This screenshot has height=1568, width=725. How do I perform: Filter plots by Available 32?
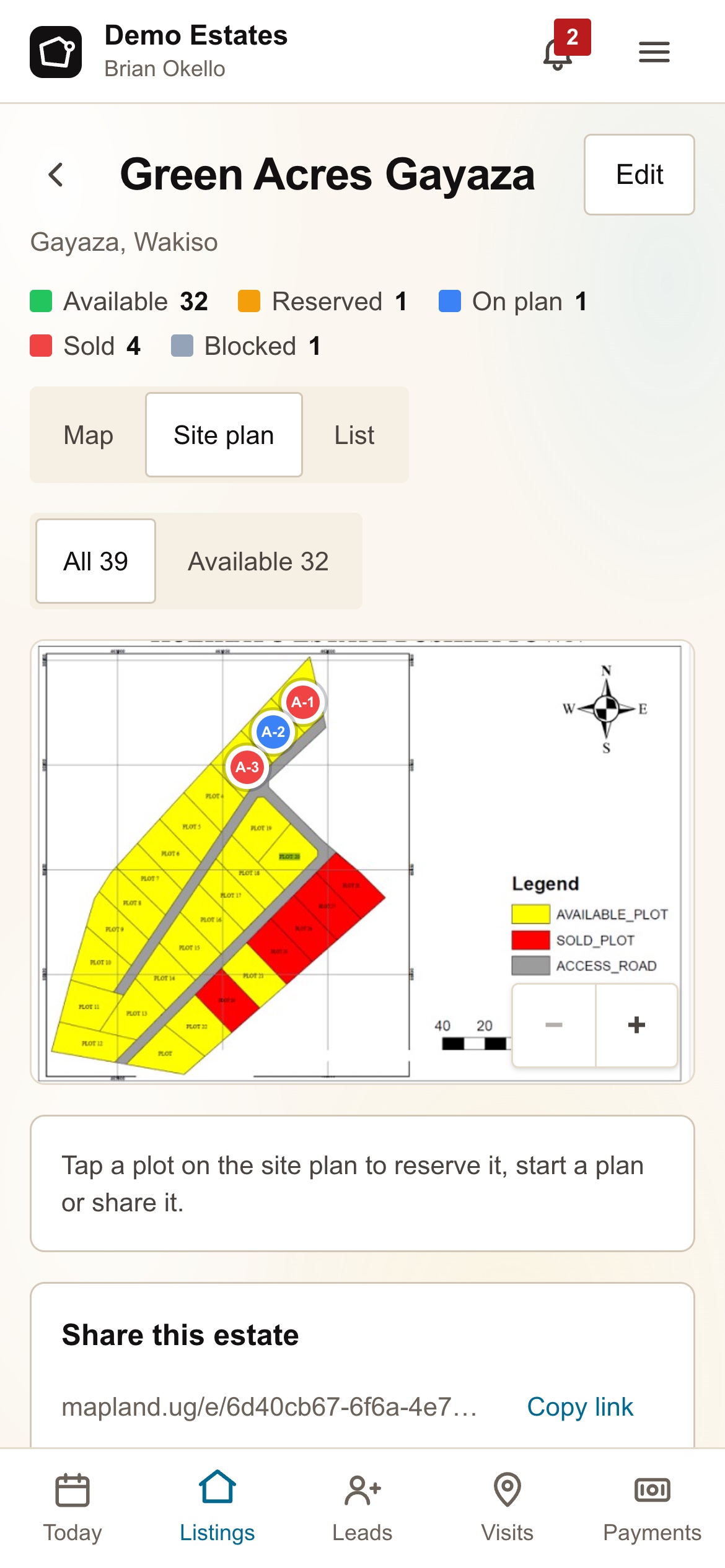click(x=258, y=561)
